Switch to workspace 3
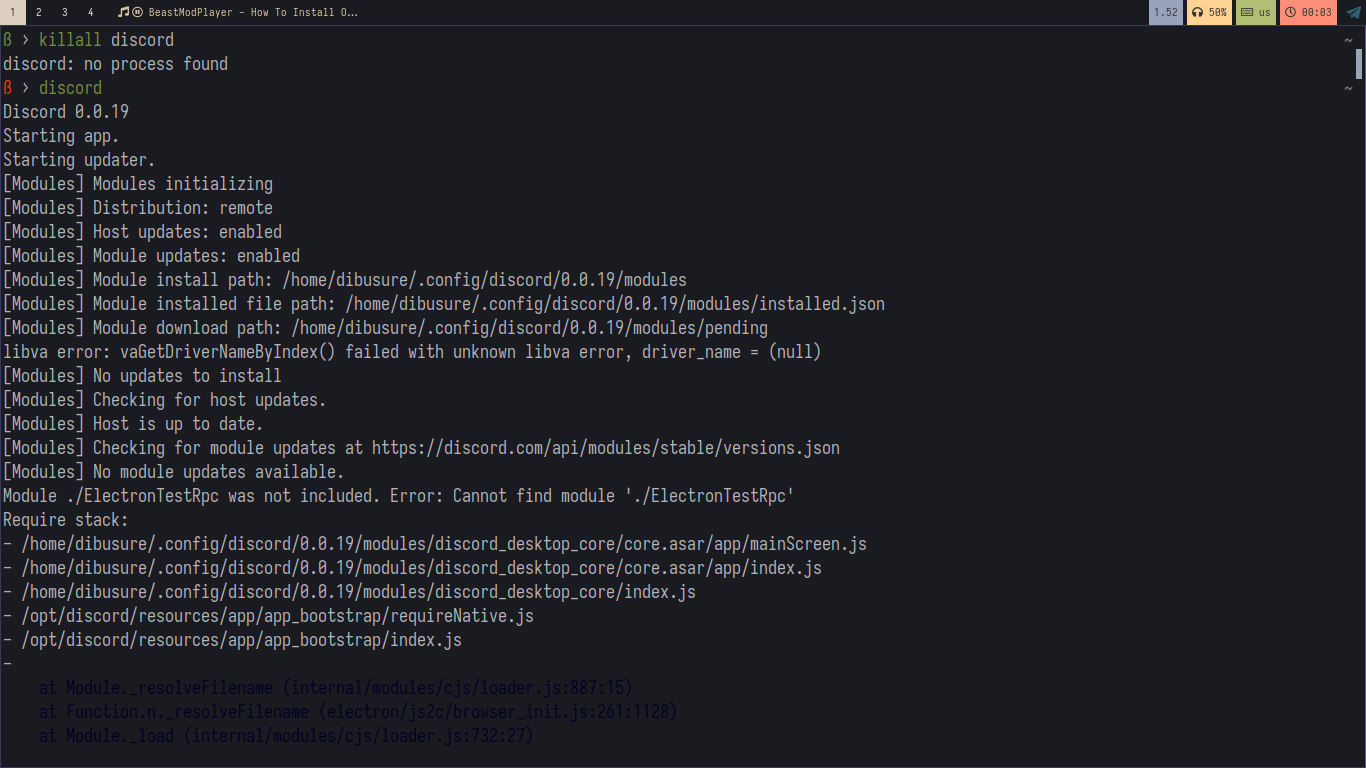 click(64, 12)
